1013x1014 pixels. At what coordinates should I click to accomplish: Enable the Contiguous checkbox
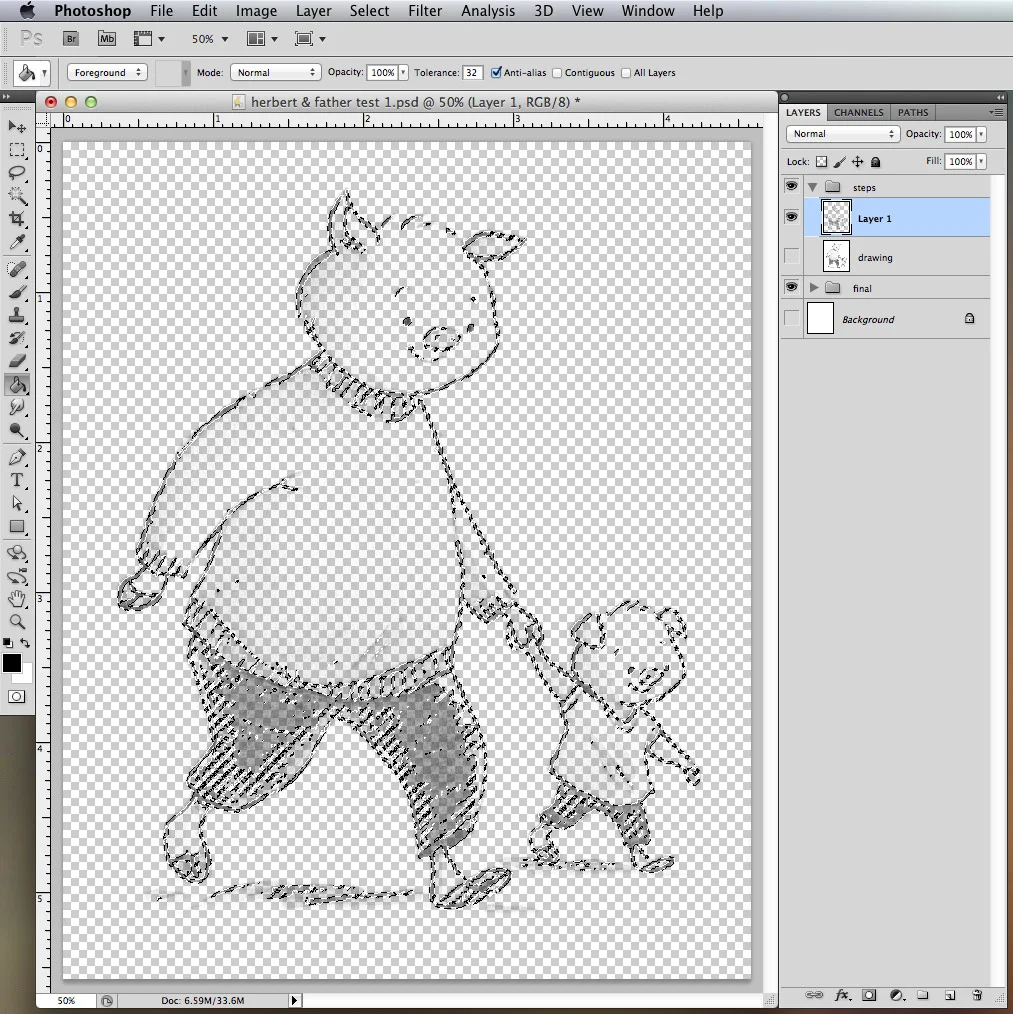pos(557,72)
